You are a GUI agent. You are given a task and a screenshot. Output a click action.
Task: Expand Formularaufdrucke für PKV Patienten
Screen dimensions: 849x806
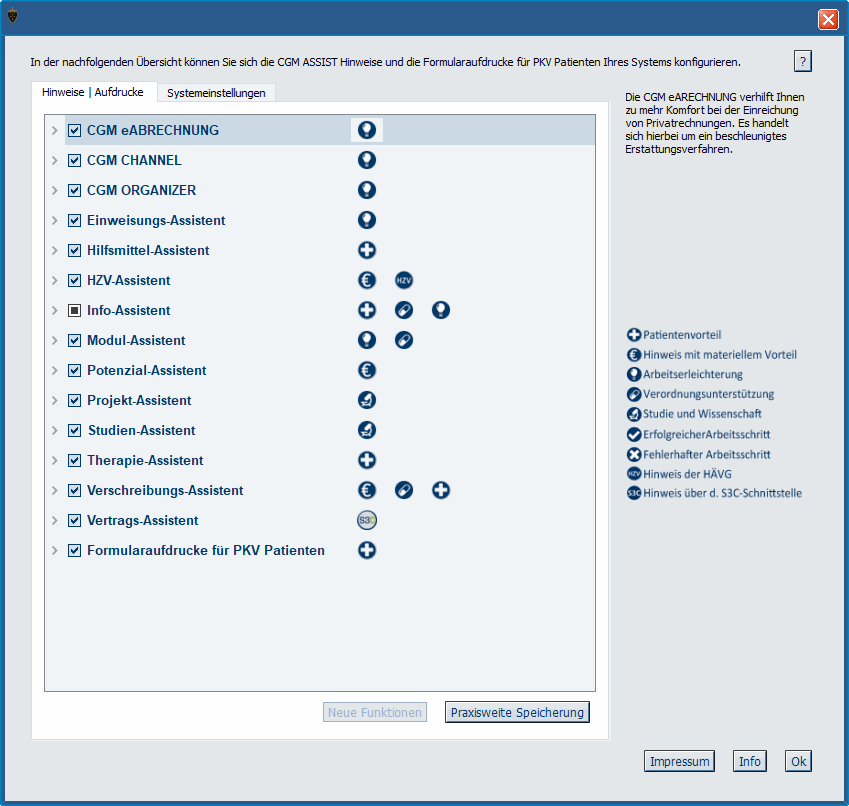[x=55, y=551]
